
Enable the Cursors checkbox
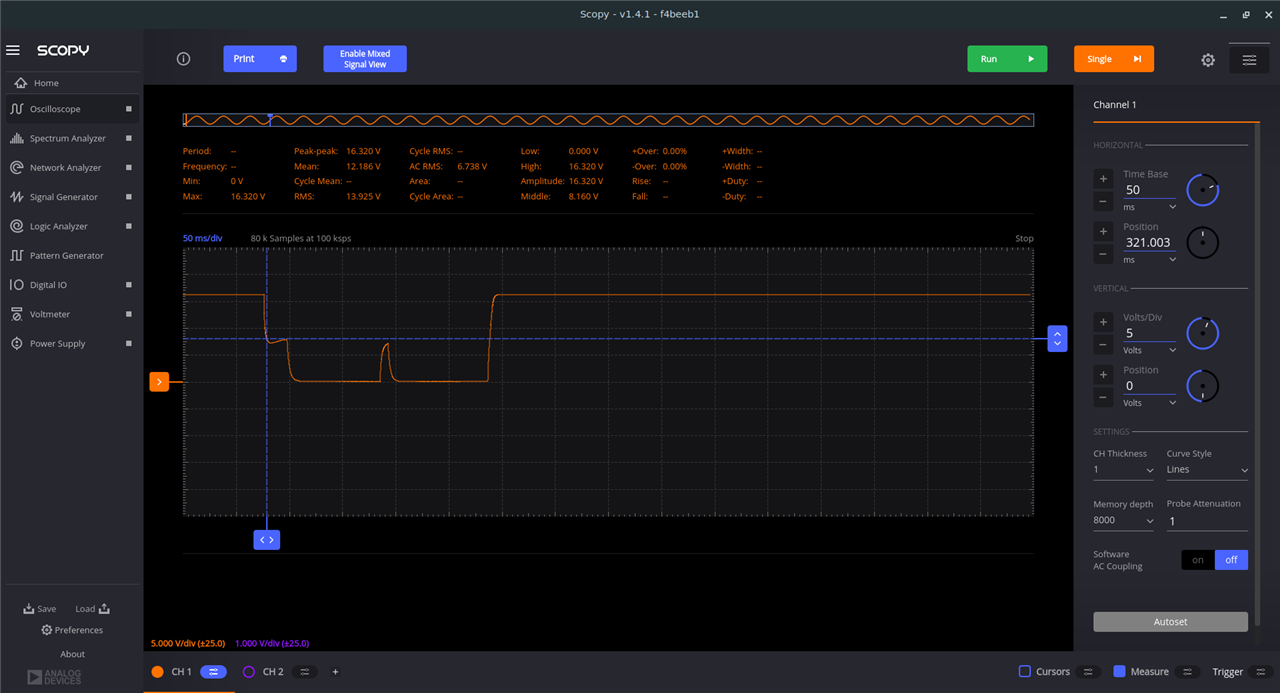[1025, 672]
